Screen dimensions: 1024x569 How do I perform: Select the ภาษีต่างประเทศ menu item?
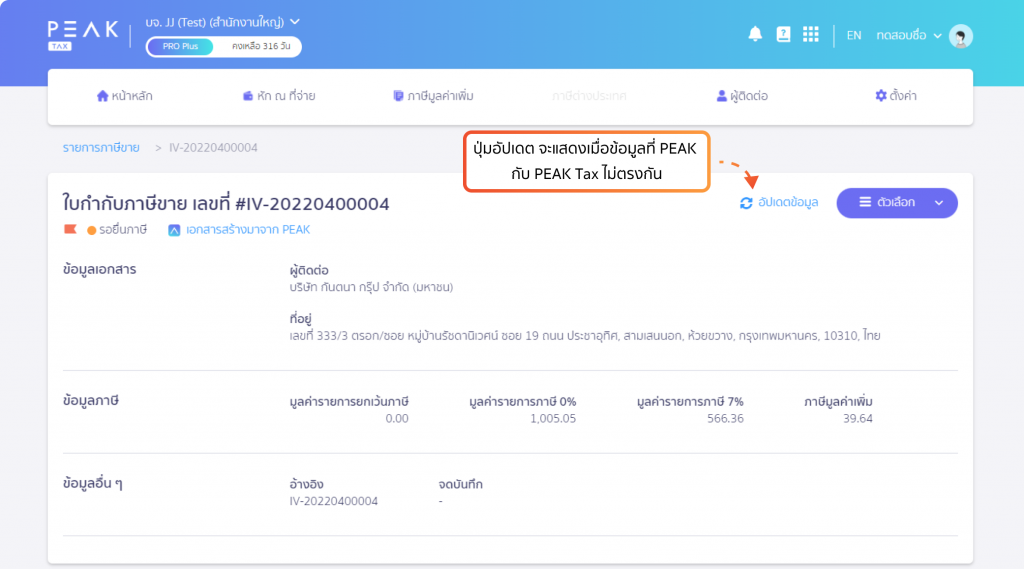588,96
